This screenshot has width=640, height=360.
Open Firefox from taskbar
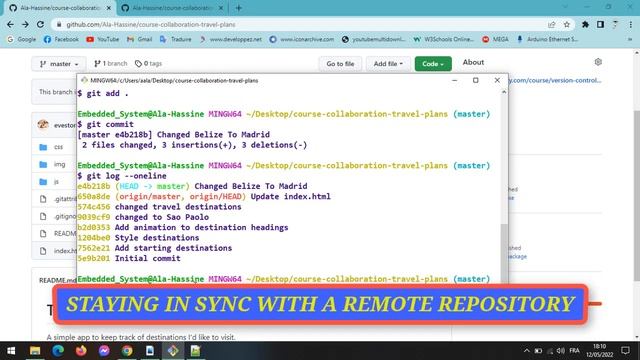(81, 351)
